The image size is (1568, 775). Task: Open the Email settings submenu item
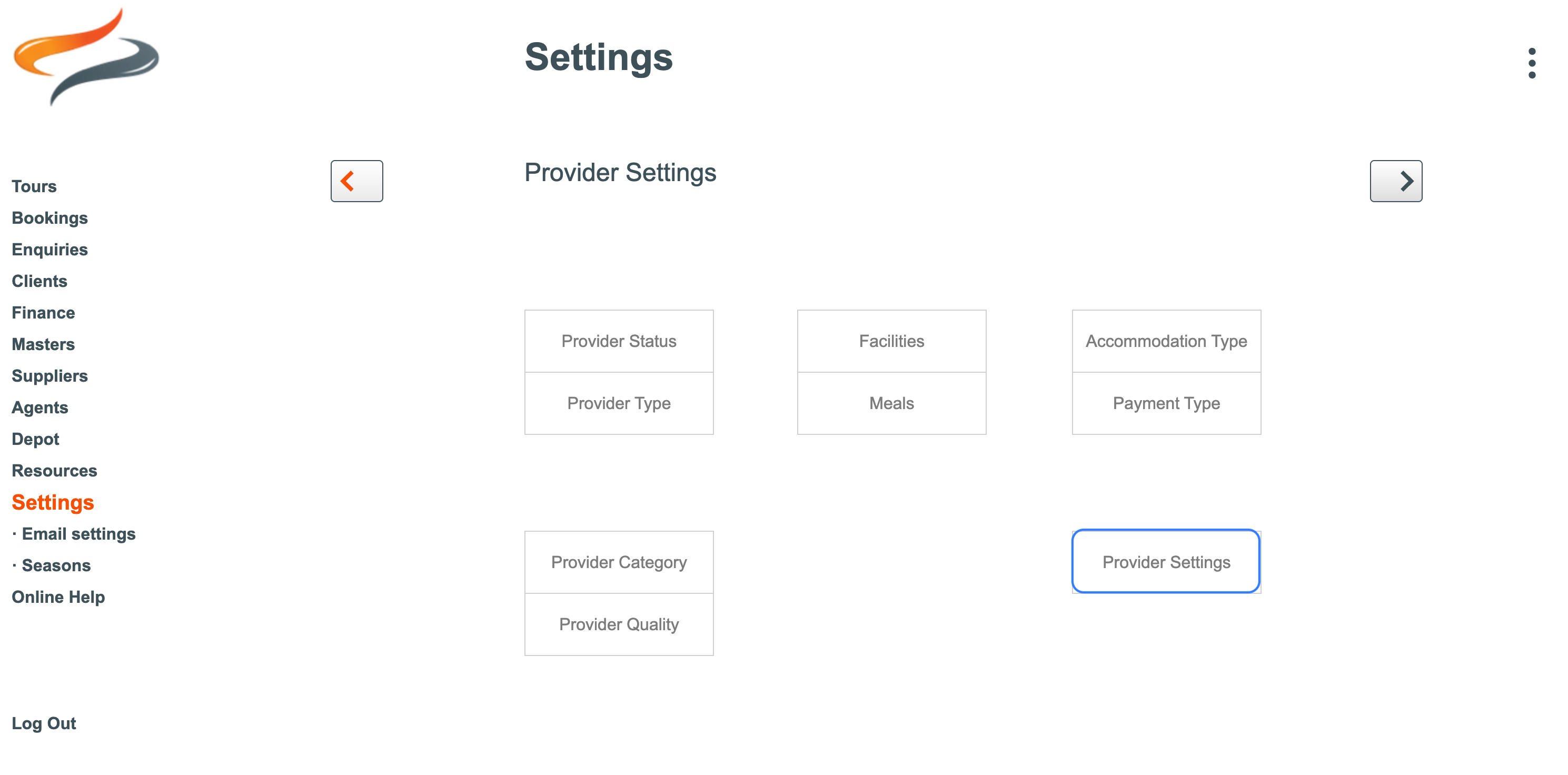point(78,534)
